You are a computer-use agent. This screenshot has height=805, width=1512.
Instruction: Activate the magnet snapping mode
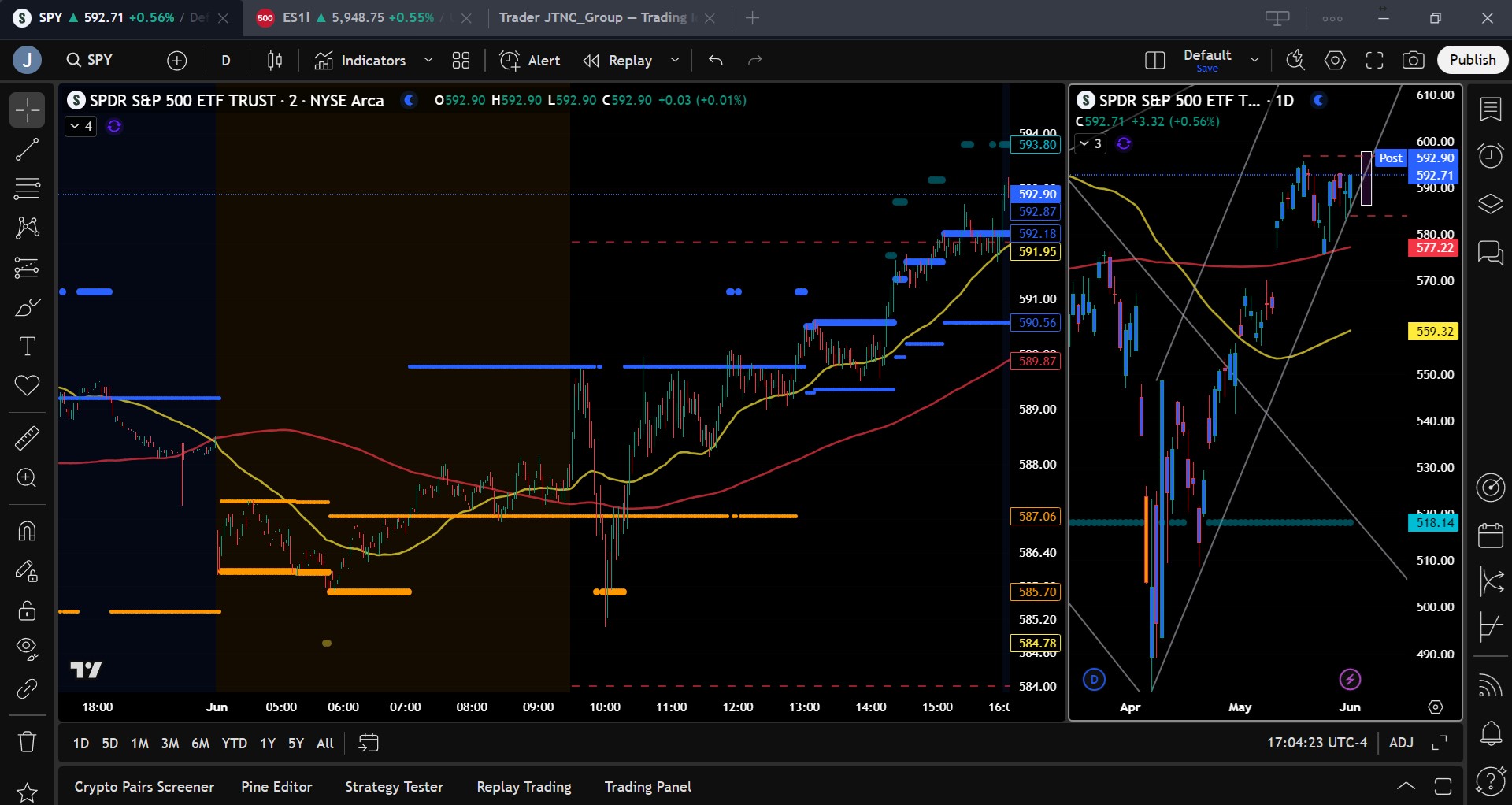(27, 532)
